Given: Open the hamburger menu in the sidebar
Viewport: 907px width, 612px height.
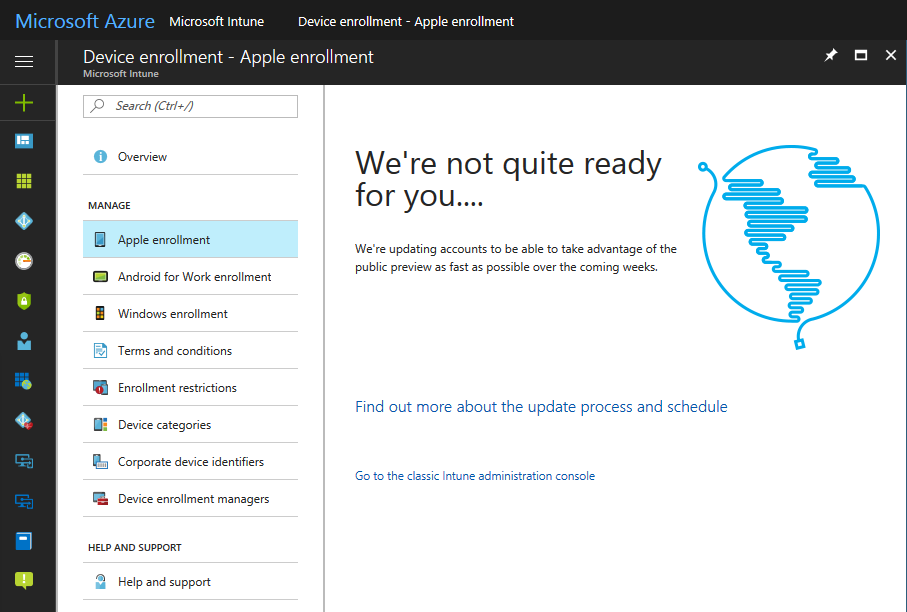Looking at the screenshot, I should [x=24, y=61].
